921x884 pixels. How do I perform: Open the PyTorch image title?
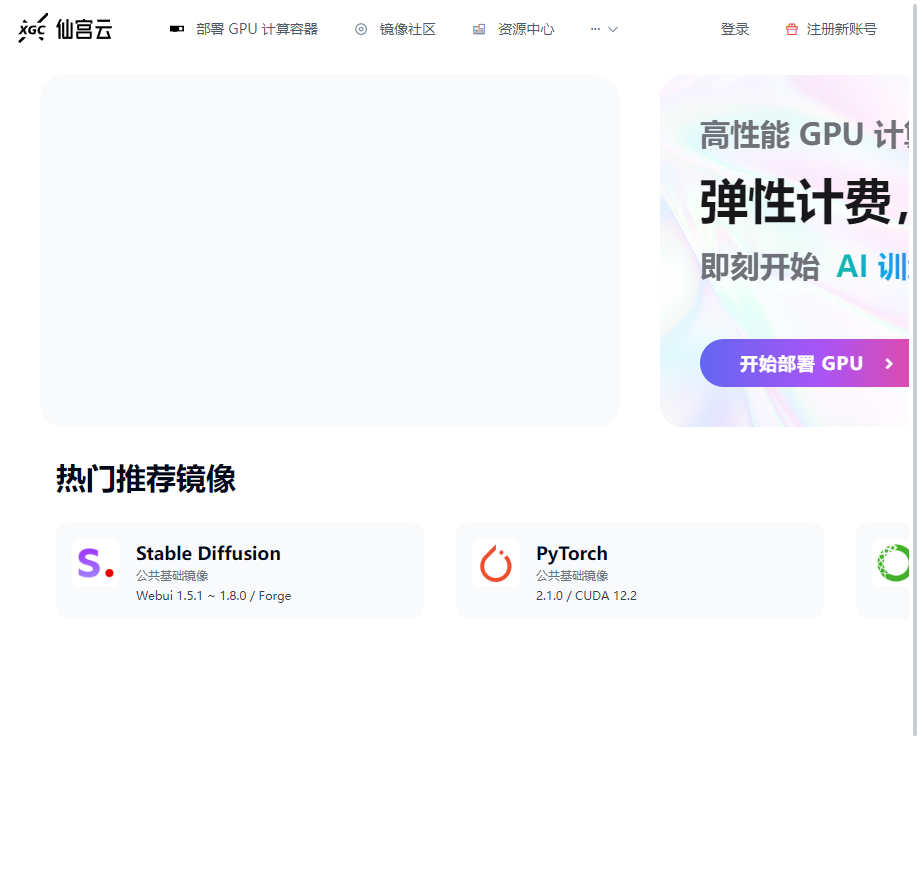click(572, 553)
